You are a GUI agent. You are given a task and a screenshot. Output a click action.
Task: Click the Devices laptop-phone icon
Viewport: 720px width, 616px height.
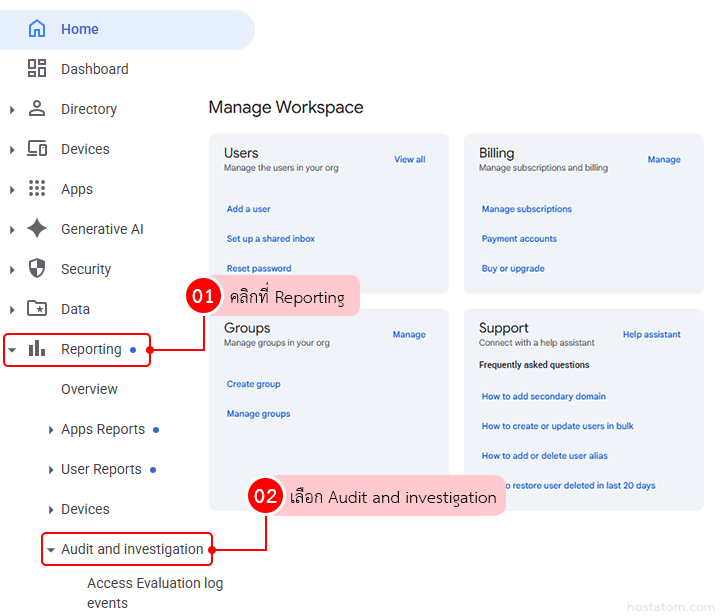pyautogui.click(x=37, y=149)
